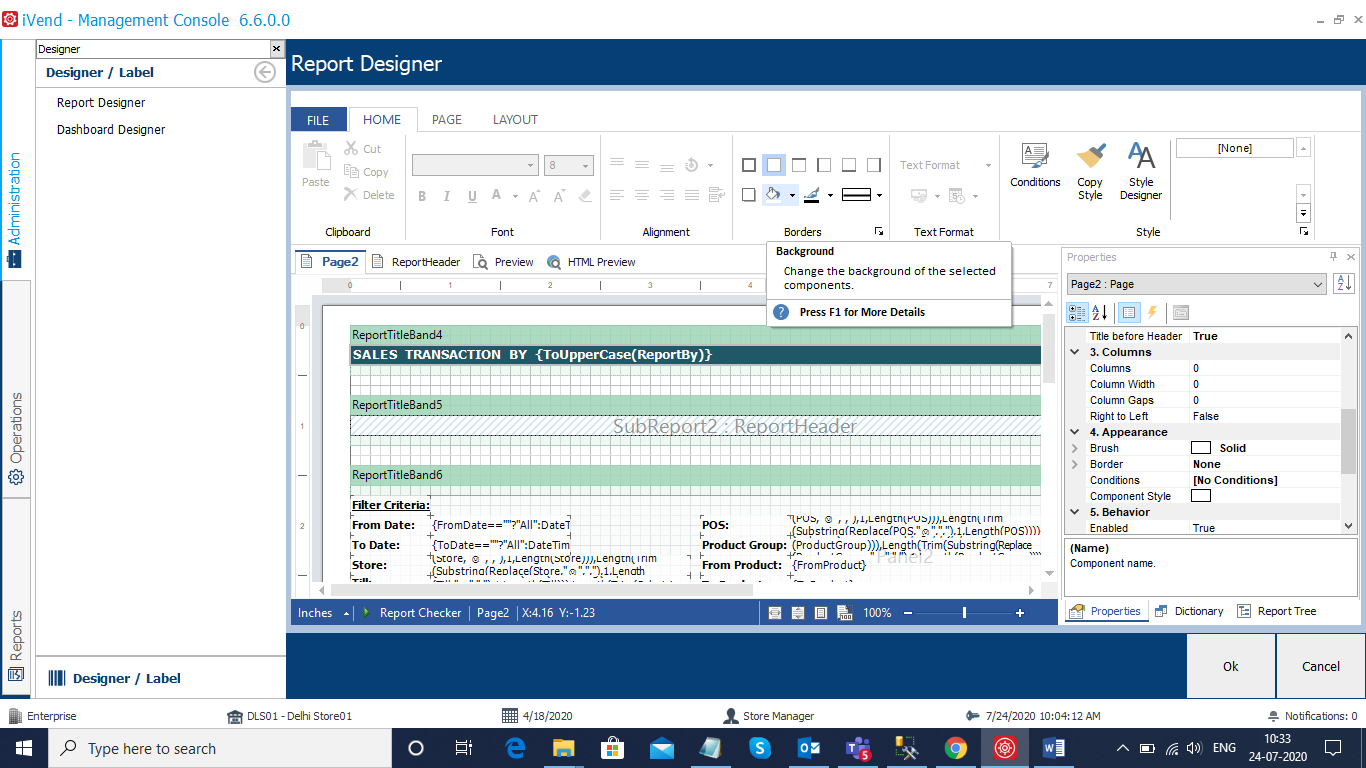The image size is (1366, 768).
Task: Click the Ok button
Action: click(x=1231, y=666)
